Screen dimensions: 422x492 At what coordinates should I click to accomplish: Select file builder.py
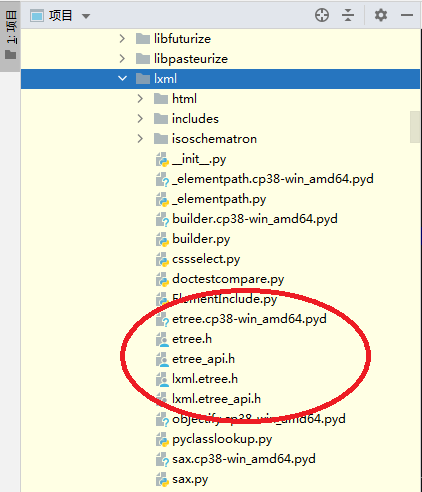201,239
